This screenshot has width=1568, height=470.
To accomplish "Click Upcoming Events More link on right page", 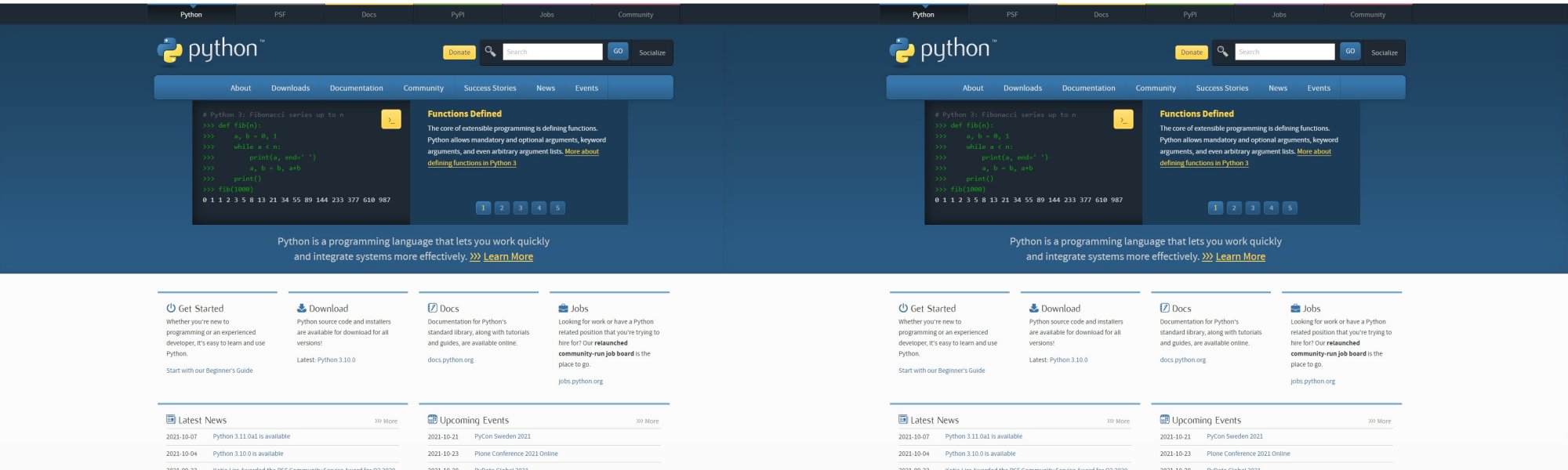I will click(1380, 421).
